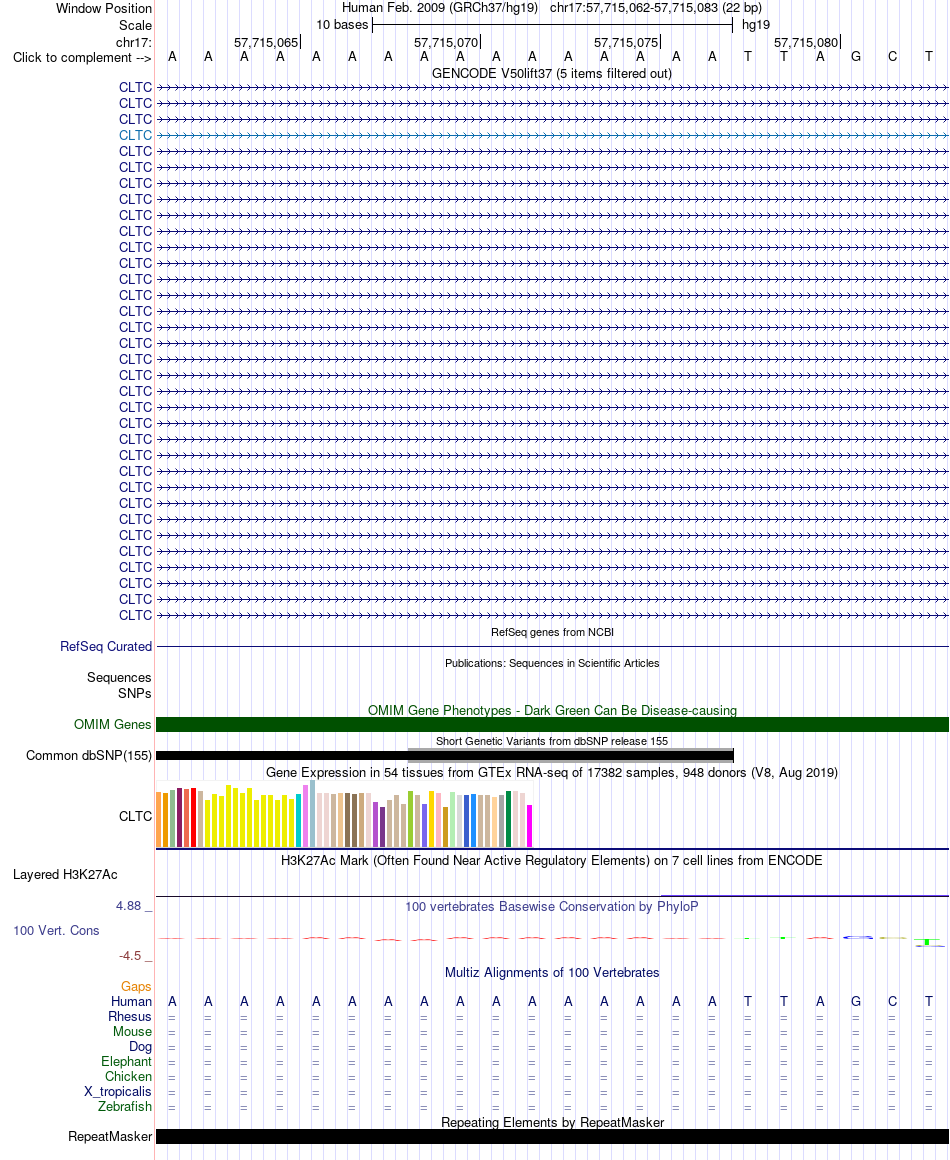
Task: Select the Elephant alignment row label
Action: 127,1062
